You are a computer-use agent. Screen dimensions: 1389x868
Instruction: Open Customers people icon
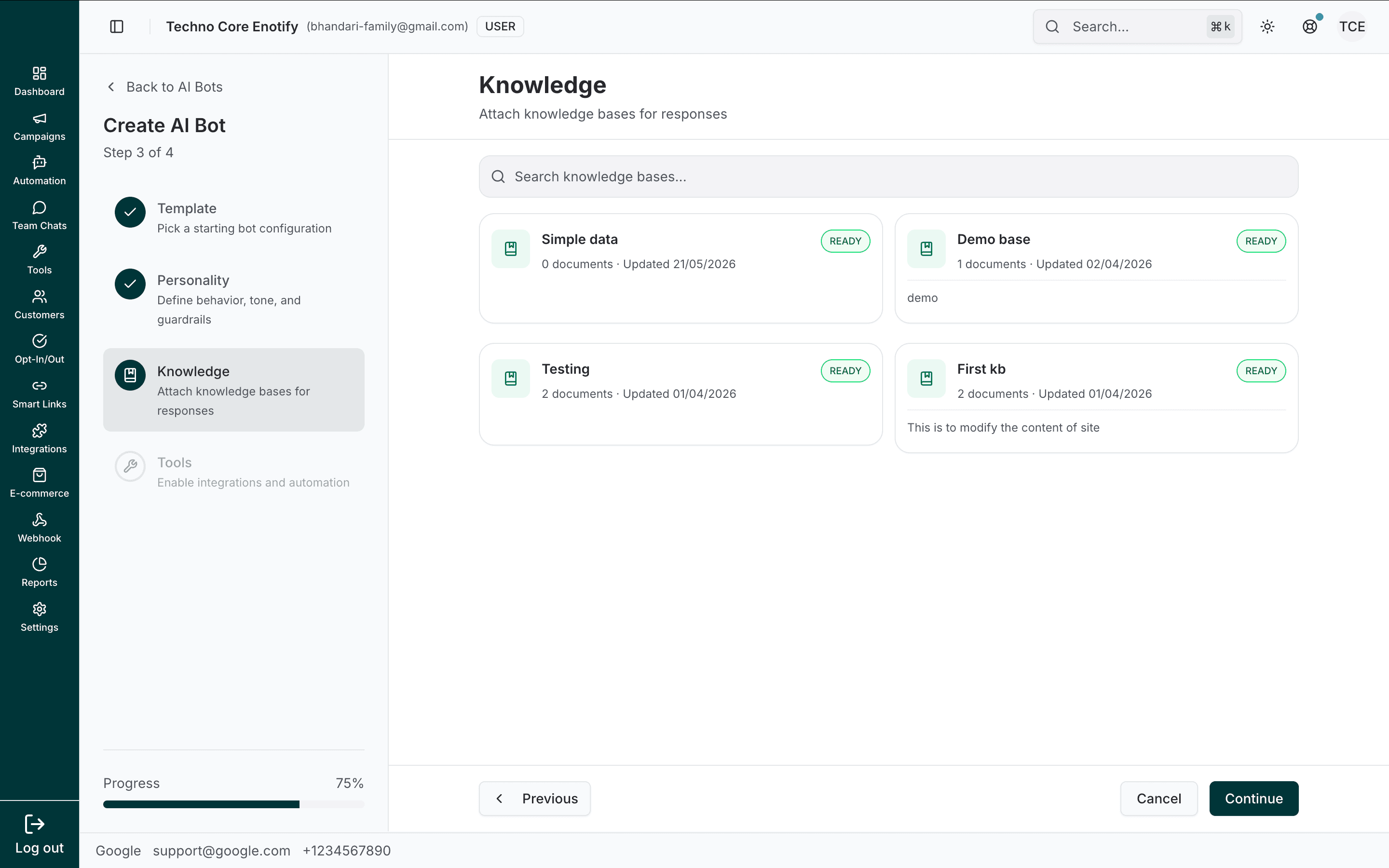(39, 297)
